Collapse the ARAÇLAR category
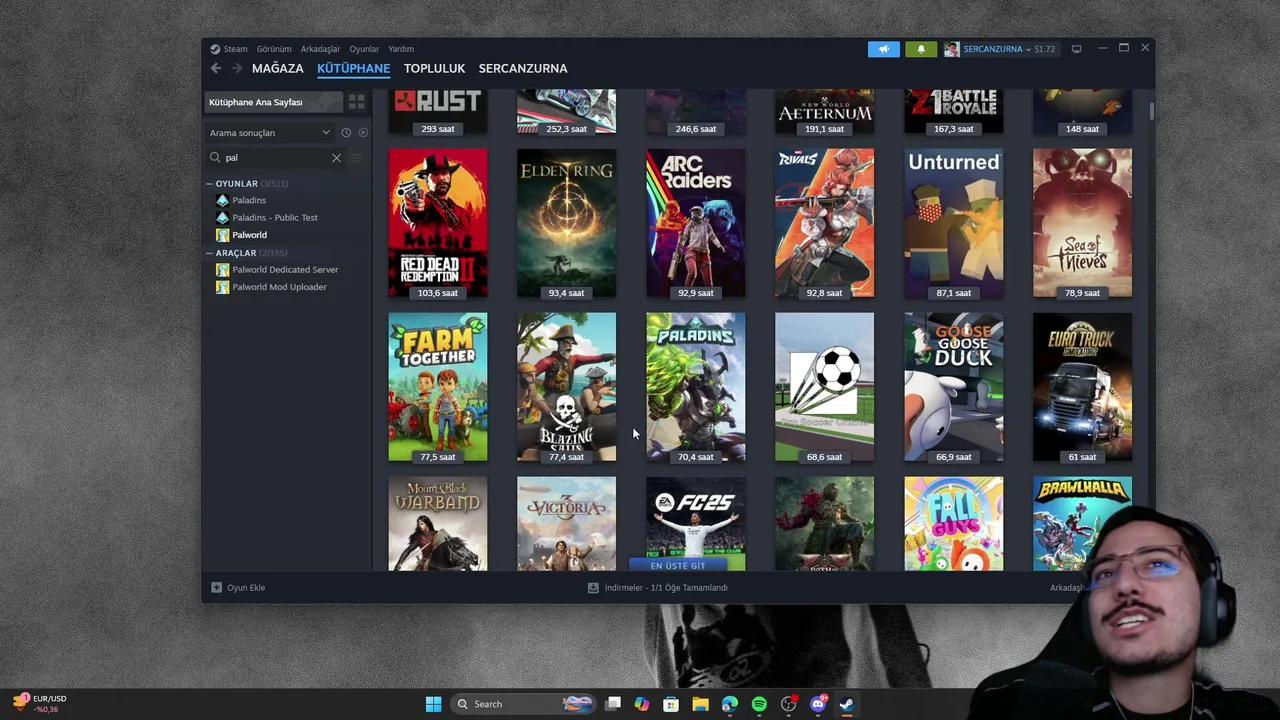Screen dimensions: 1280x720 (x=210, y=253)
